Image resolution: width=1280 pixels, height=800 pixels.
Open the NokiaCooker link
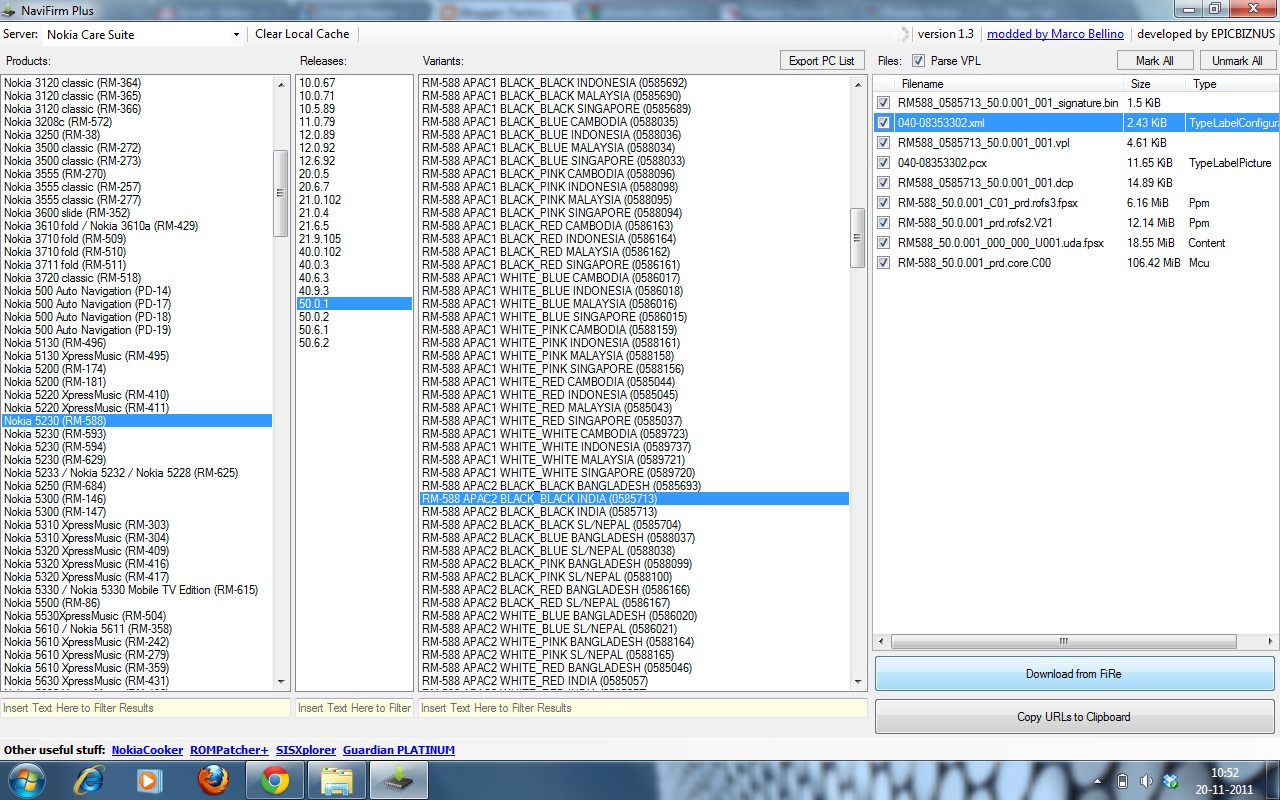click(x=147, y=750)
